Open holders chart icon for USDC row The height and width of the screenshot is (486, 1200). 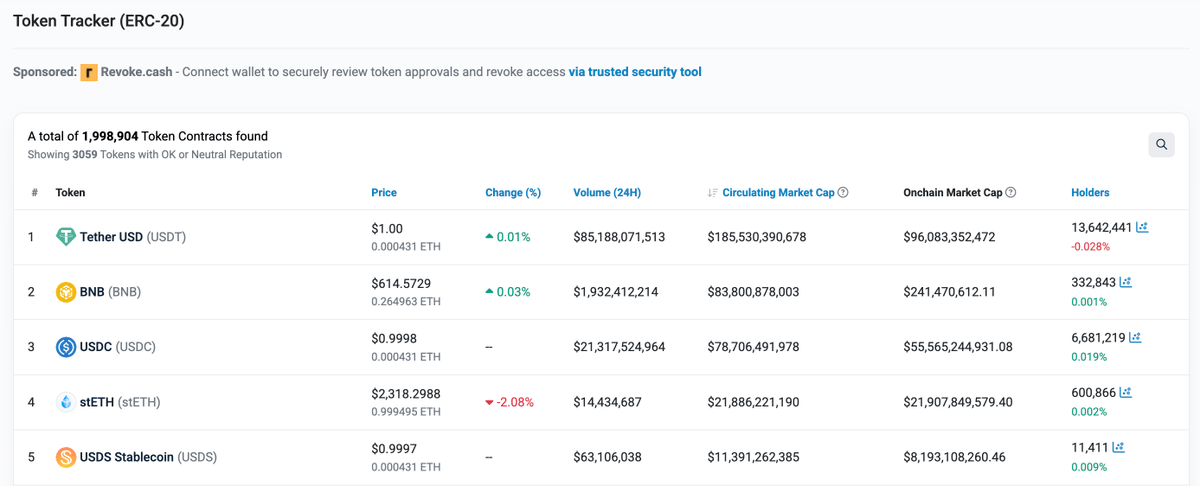coord(1135,338)
